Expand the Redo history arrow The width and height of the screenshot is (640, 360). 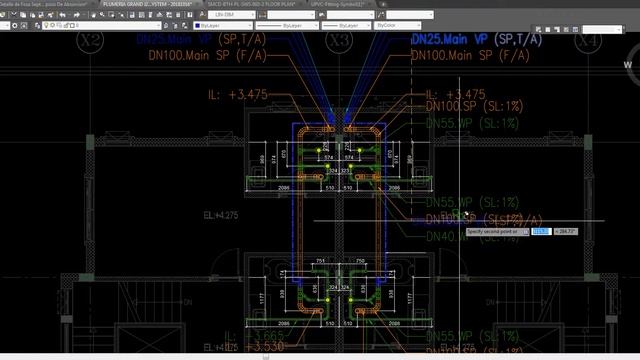(x=83, y=15)
